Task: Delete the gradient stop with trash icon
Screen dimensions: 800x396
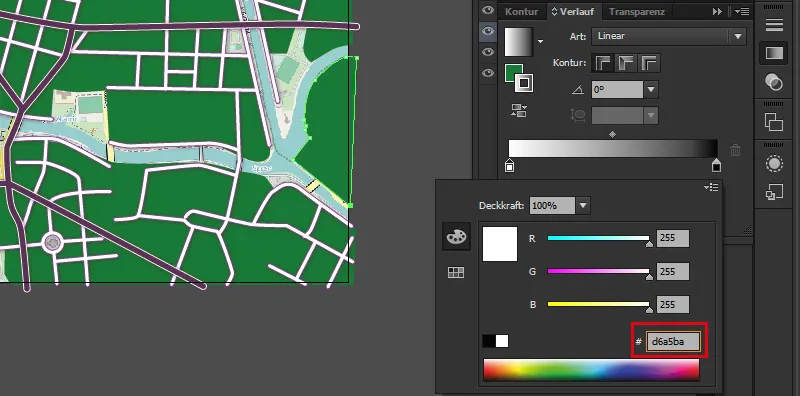Action: [735, 150]
